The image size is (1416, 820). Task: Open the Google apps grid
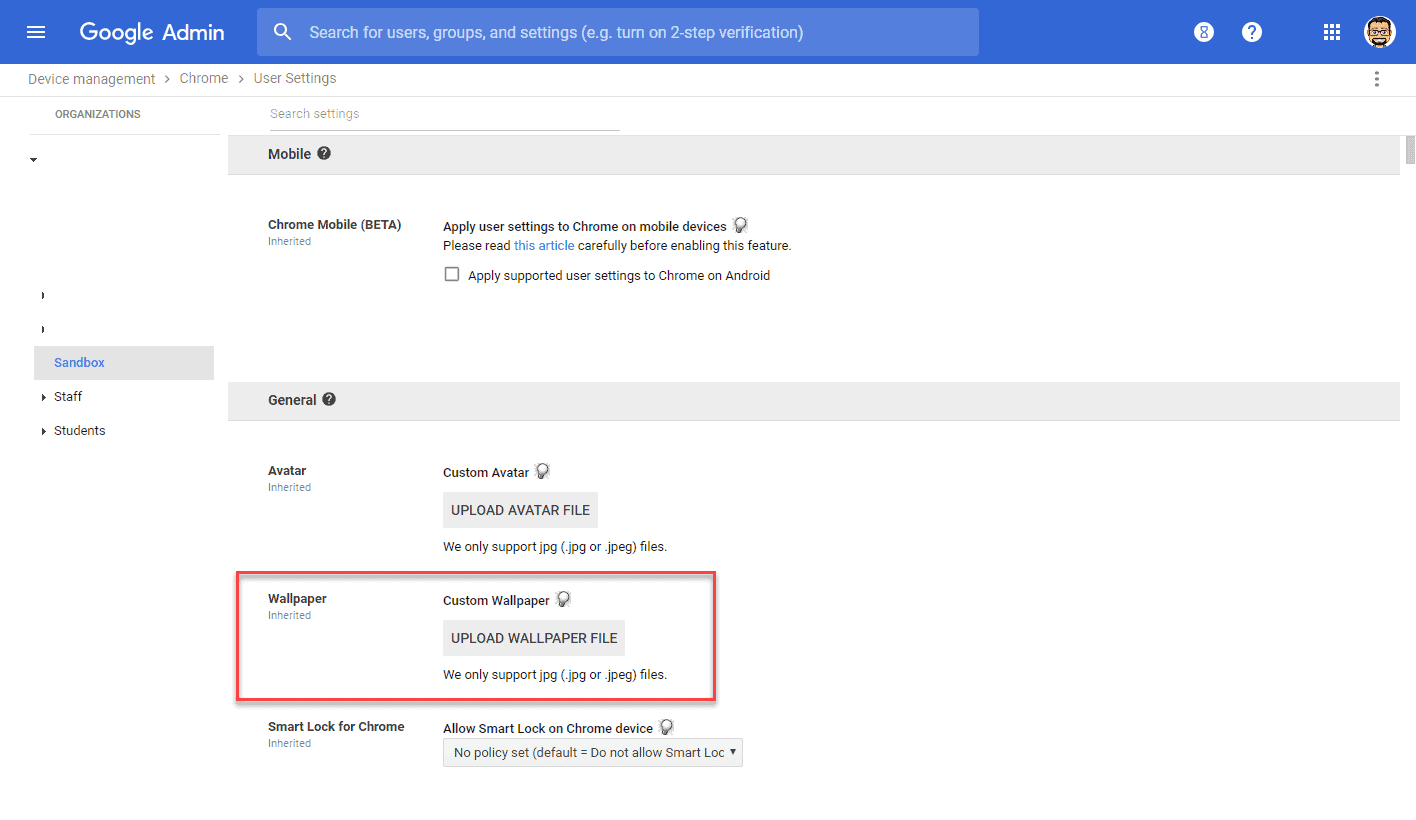coord(1332,32)
